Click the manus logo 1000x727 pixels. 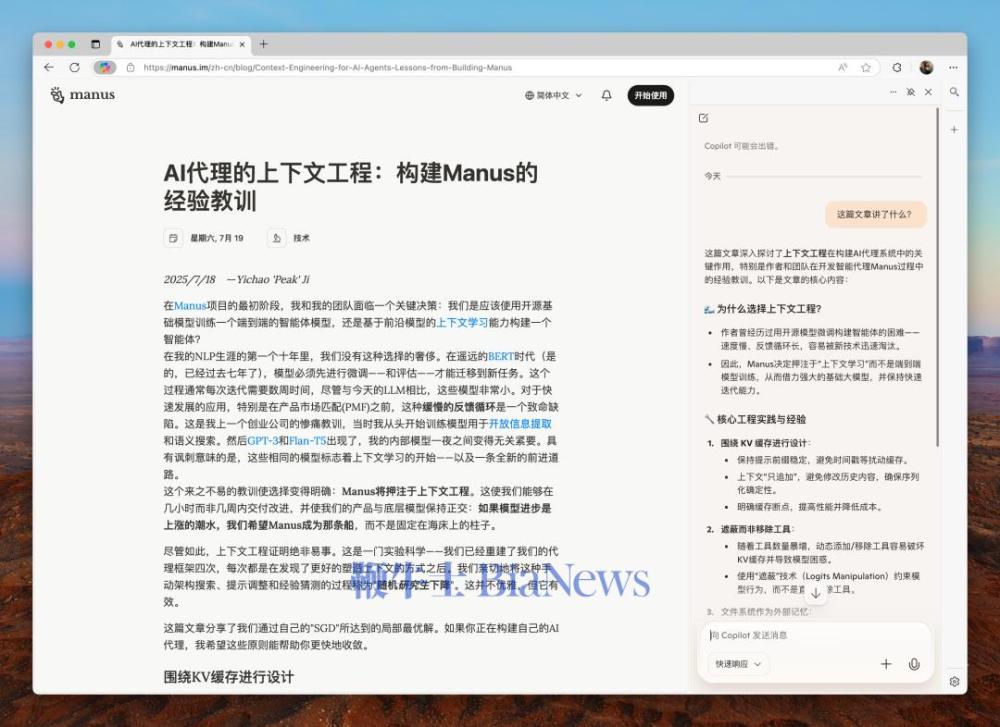[x=83, y=95]
